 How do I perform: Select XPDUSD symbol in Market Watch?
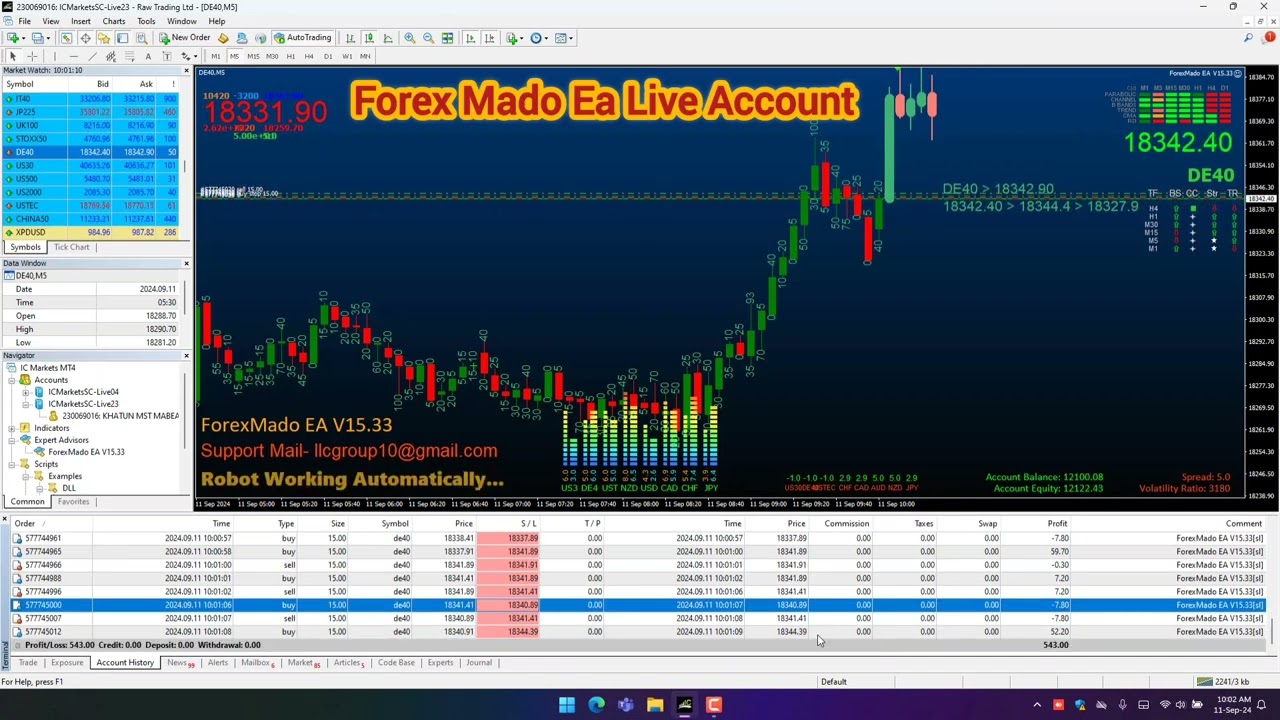coord(90,232)
